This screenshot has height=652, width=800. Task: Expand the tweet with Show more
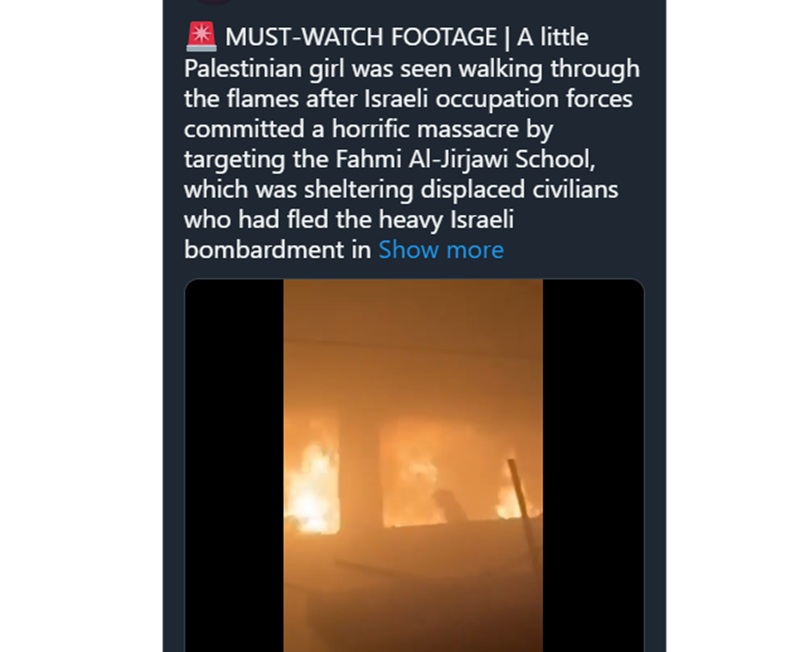coord(441,250)
